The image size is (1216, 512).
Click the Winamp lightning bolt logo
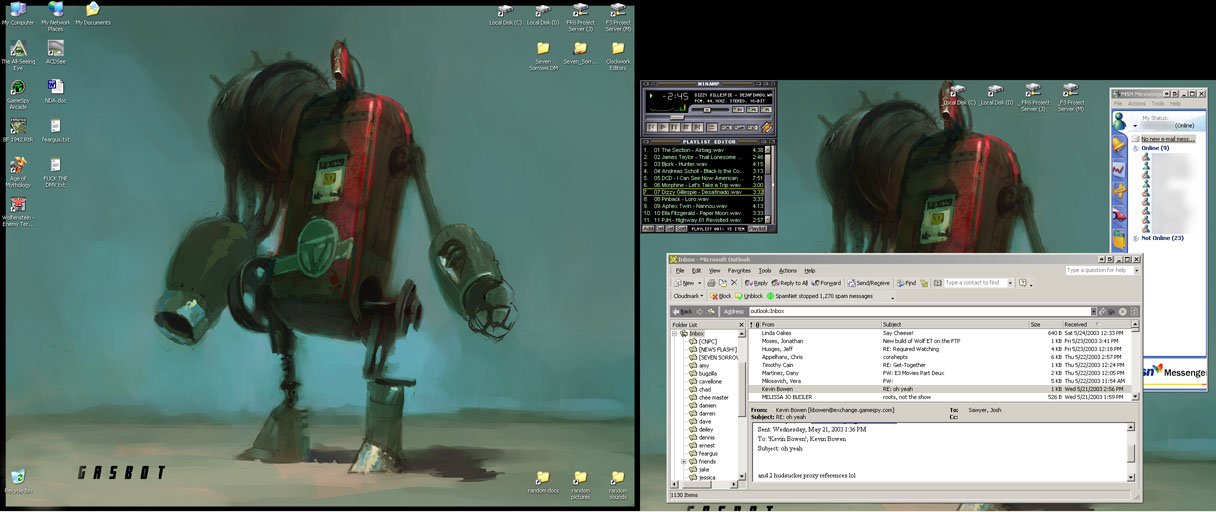tap(766, 127)
